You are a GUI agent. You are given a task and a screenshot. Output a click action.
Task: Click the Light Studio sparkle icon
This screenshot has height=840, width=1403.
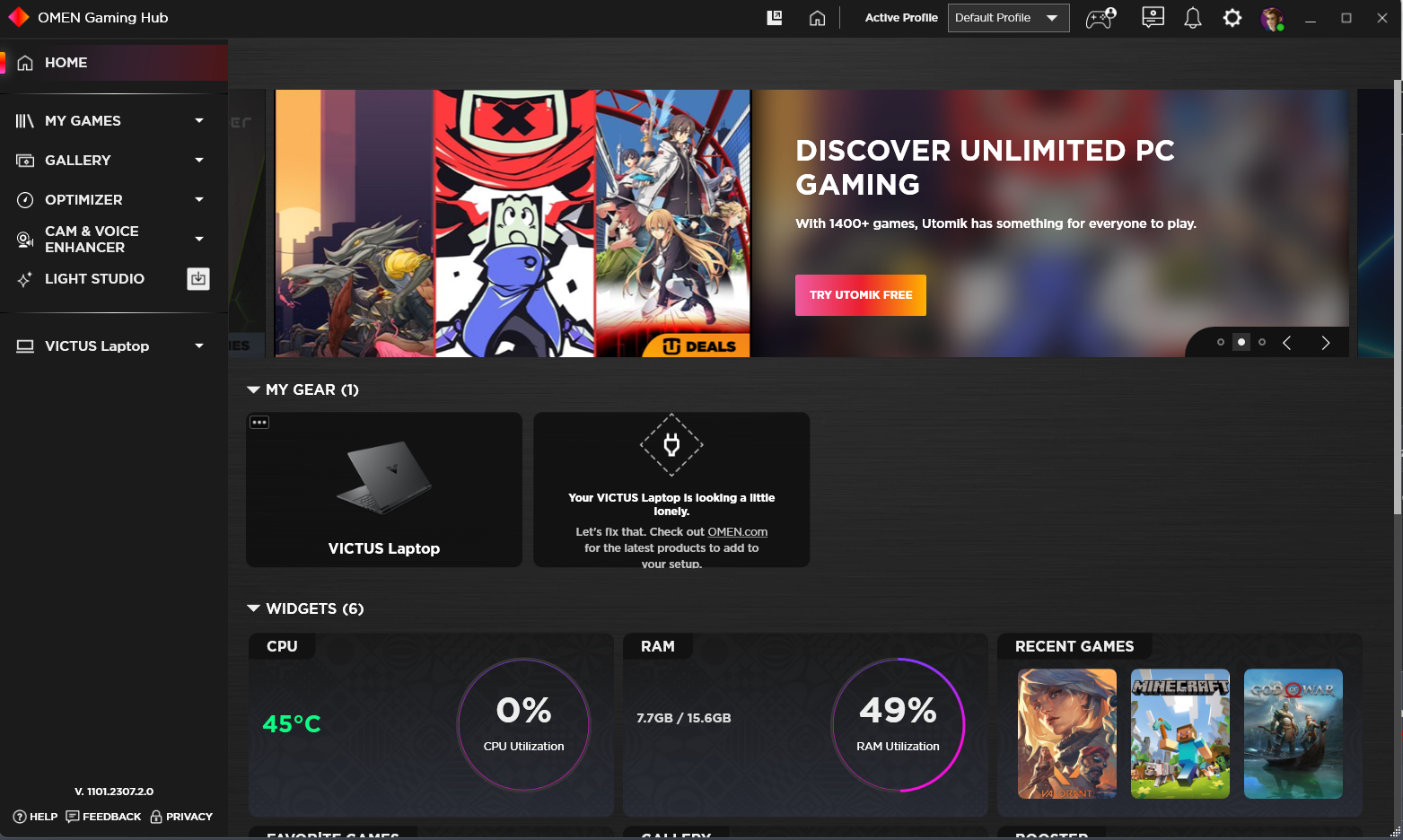tap(25, 279)
